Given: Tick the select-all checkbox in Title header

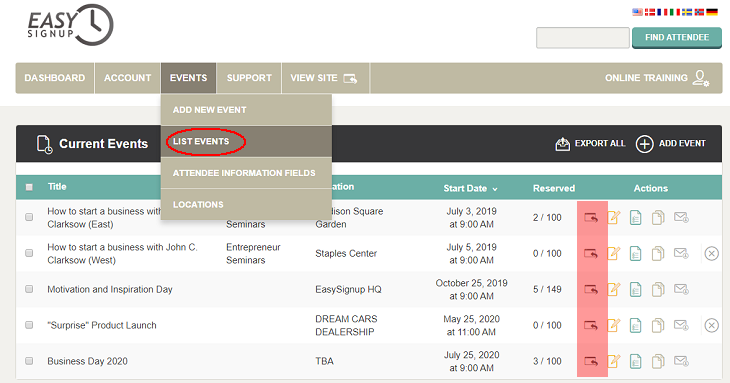Looking at the screenshot, I should [29, 187].
